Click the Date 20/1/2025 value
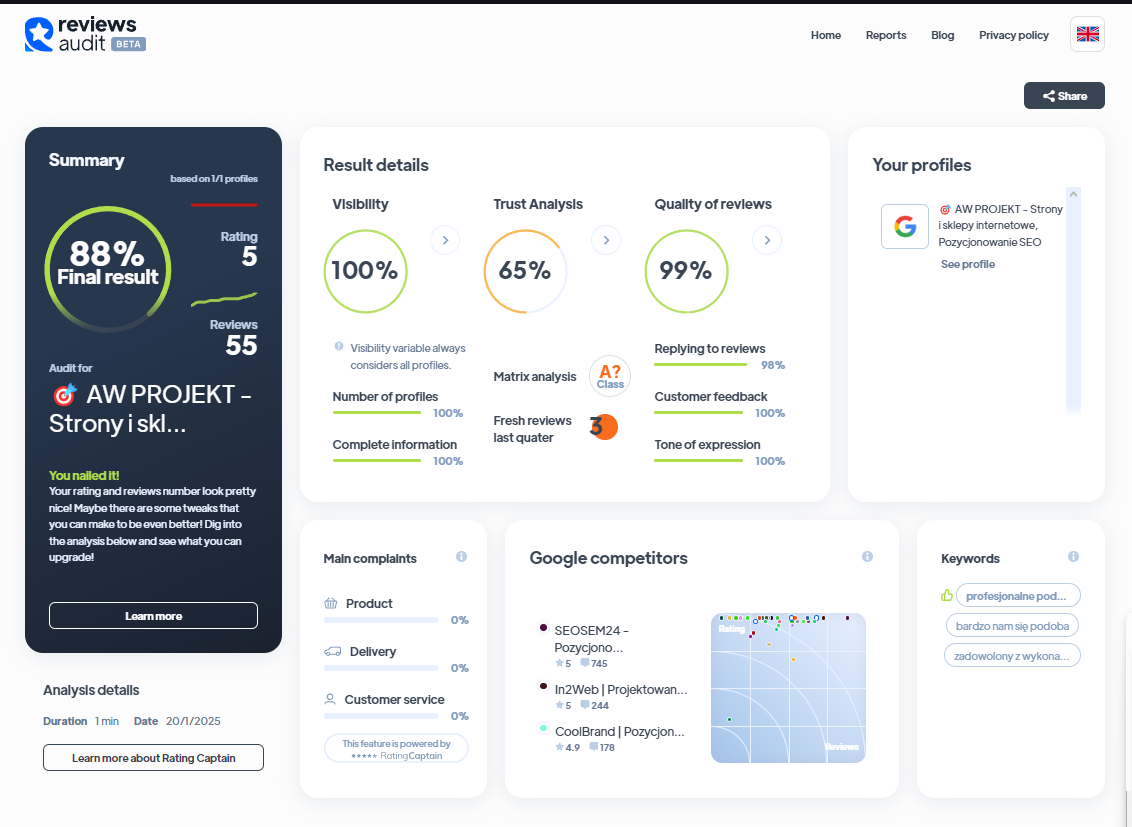1132x827 pixels. click(x=193, y=721)
